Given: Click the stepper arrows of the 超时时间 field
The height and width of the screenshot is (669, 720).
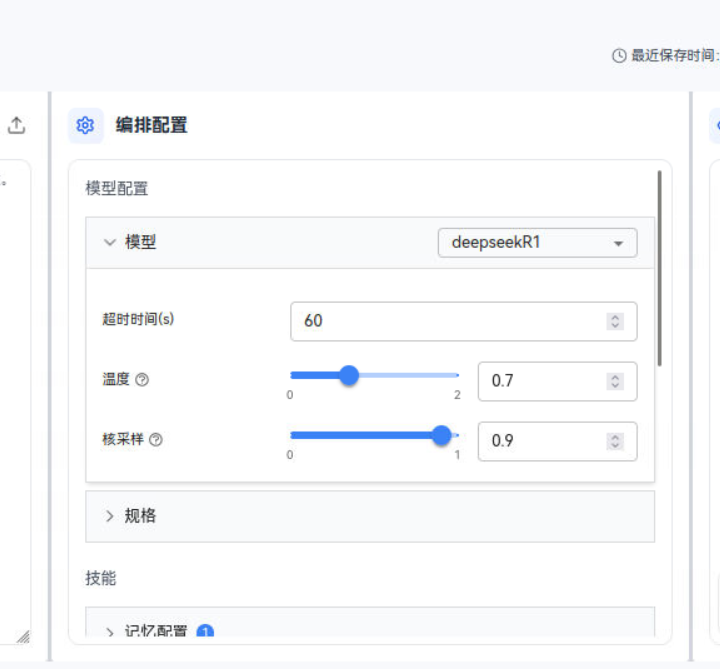Looking at the screenshot, I should point(615,321).
